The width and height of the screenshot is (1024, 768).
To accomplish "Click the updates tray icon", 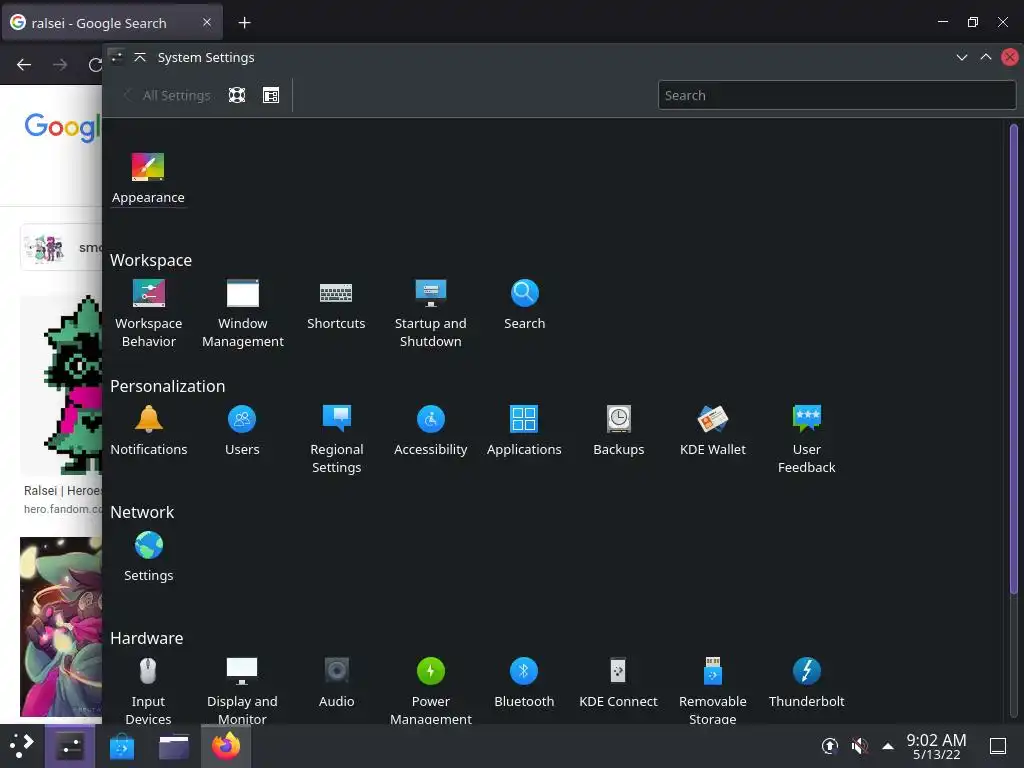I will (829, 746).
